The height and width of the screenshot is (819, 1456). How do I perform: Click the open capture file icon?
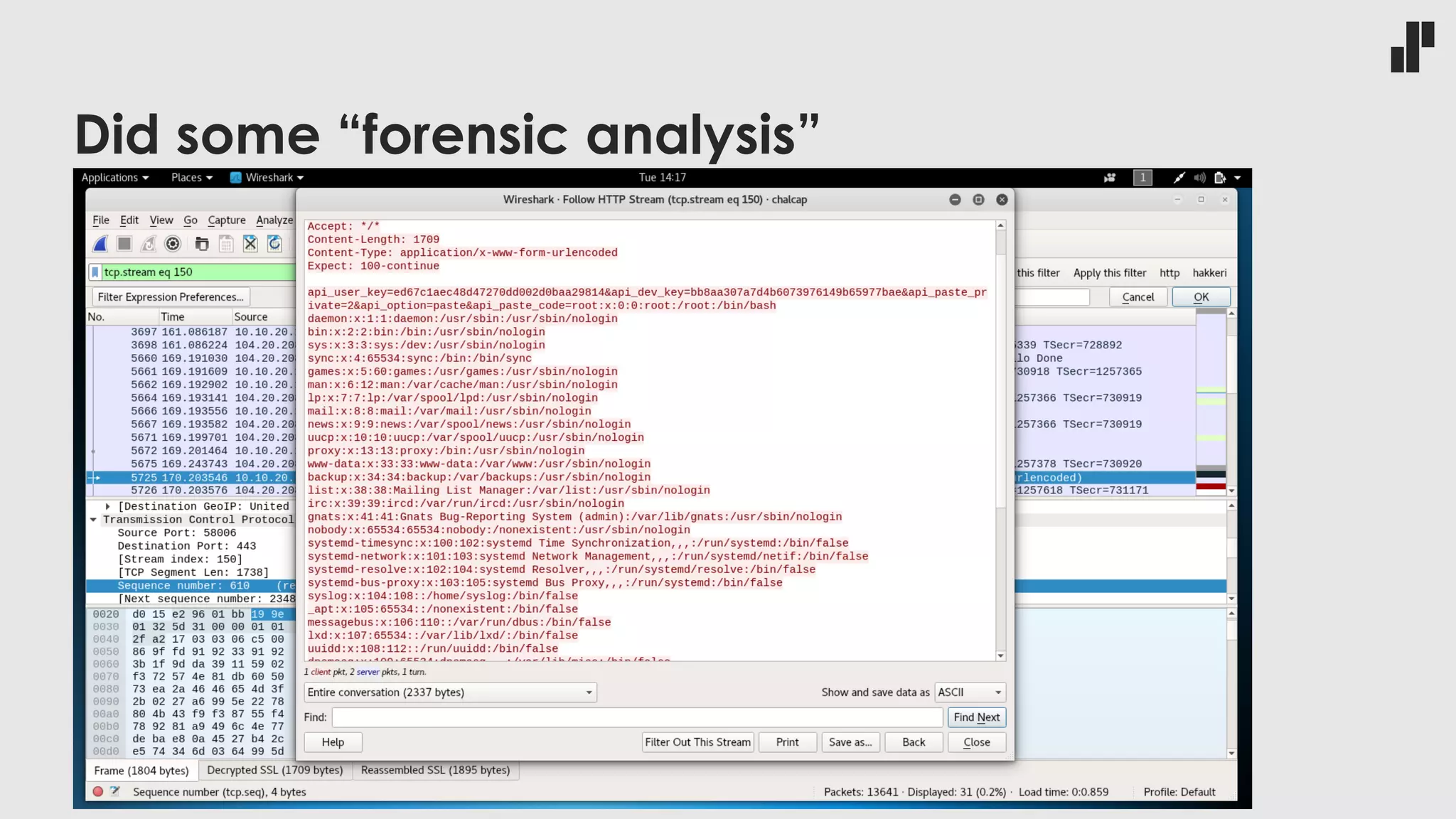point(202,244)
